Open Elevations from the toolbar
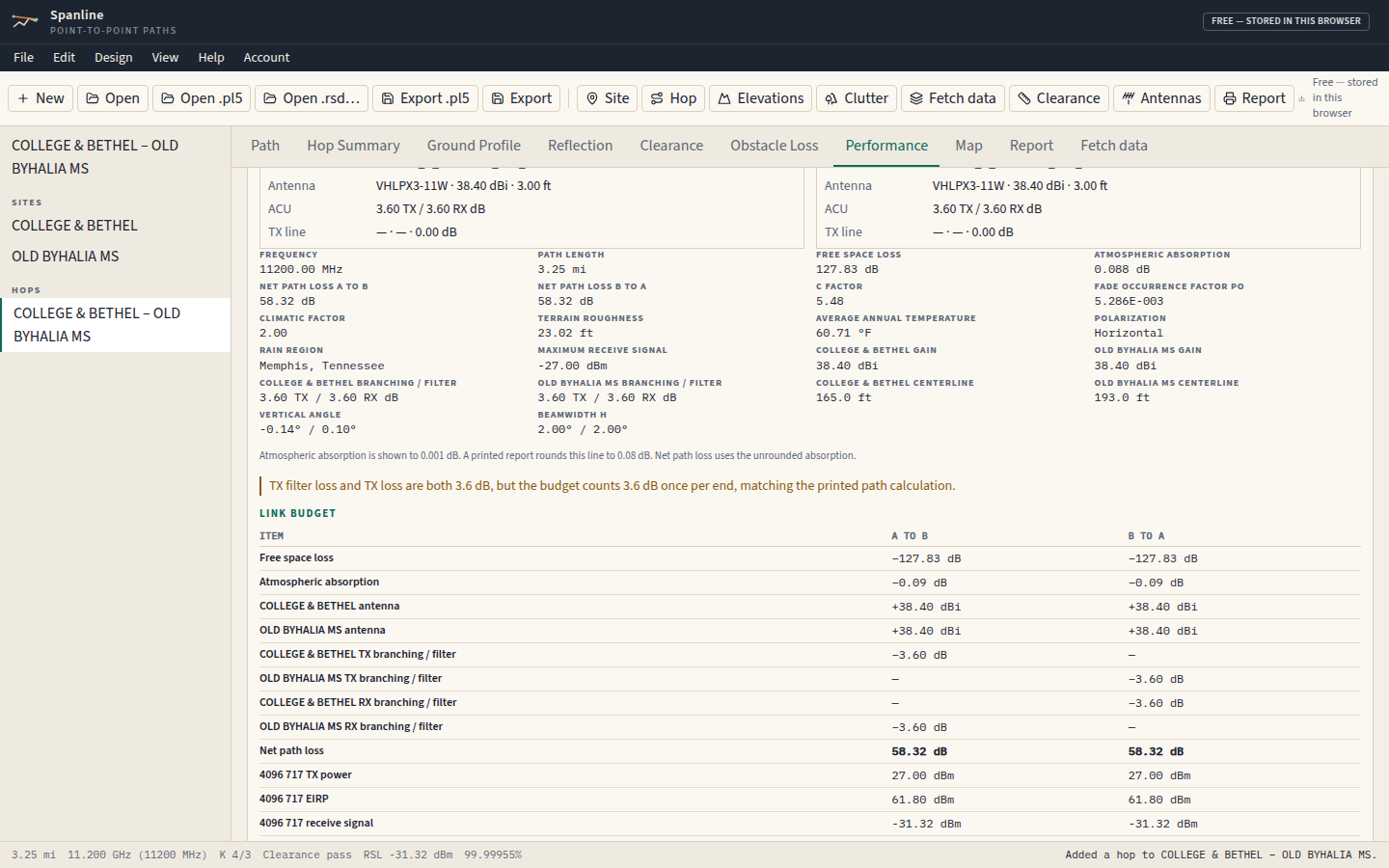1389x868 pixels. click(760, 98)
